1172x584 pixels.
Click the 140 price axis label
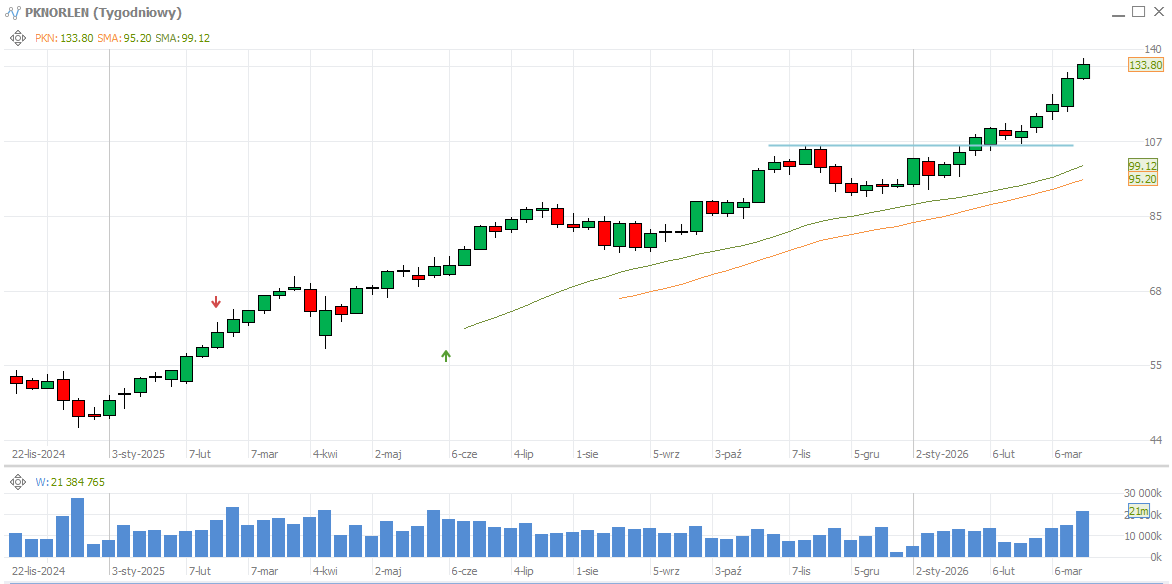1153,49
